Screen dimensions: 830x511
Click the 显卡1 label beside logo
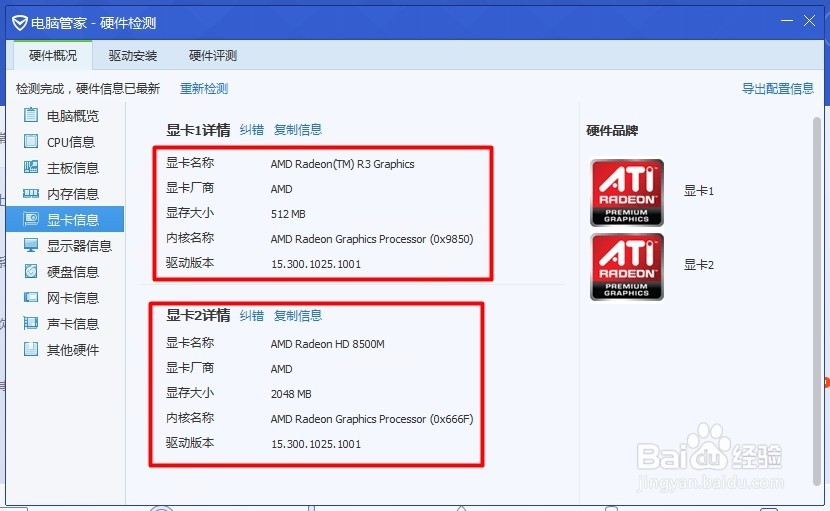699,191
